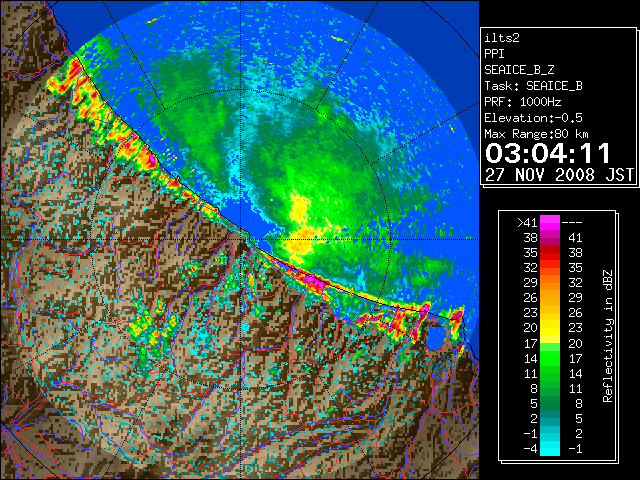Click the 'SEAICE_B_Z' product label
Screen dimensions: 640x480
click(519, 70)
